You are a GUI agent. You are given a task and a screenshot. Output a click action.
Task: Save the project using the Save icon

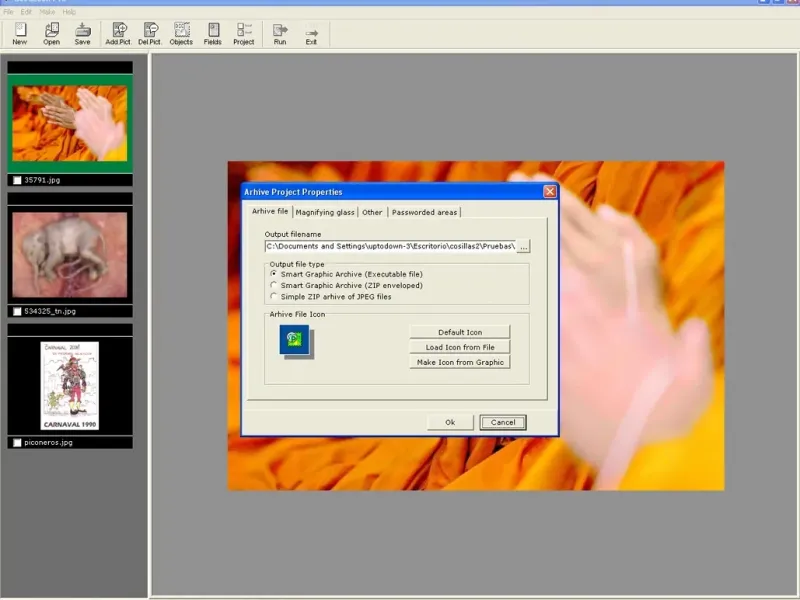(83, 34)
